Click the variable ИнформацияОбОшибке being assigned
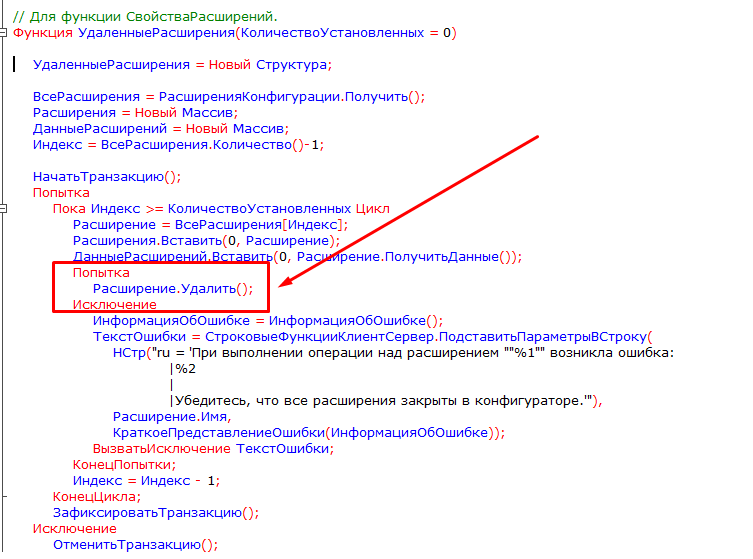This screenshot has height=559, width=753. point(171,321)
